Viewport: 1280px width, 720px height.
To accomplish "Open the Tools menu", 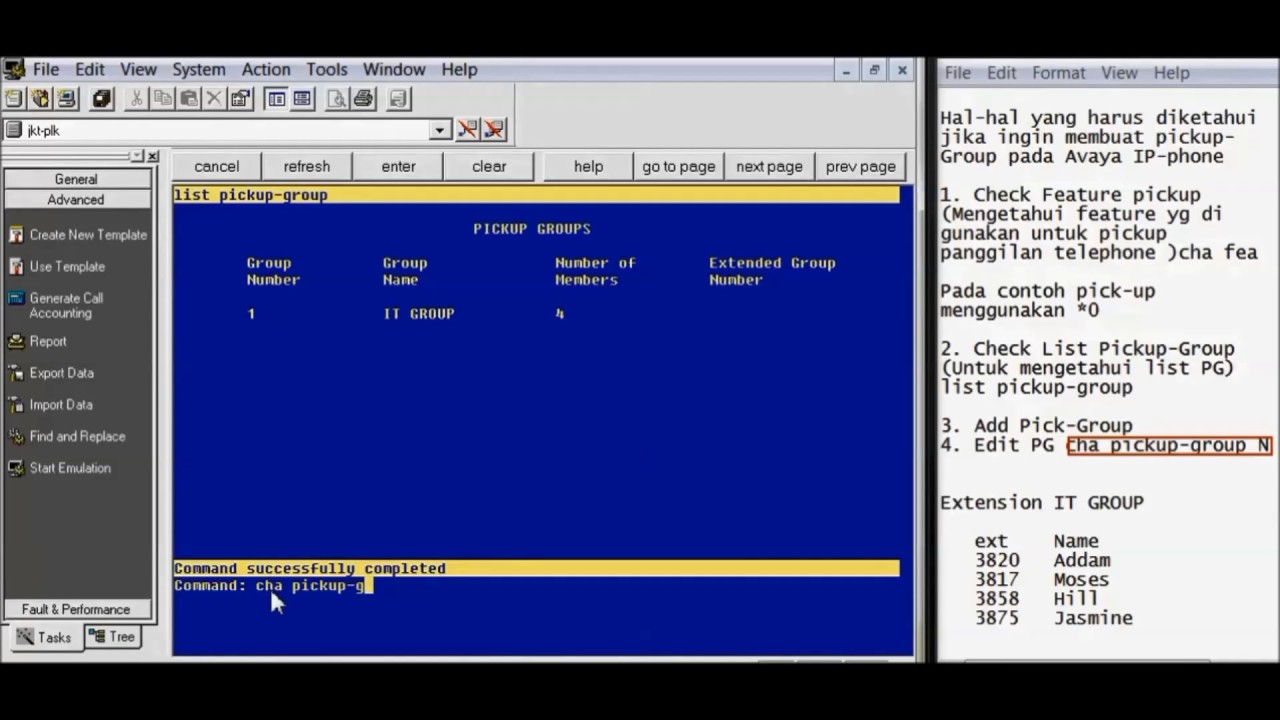I will 327,69.
